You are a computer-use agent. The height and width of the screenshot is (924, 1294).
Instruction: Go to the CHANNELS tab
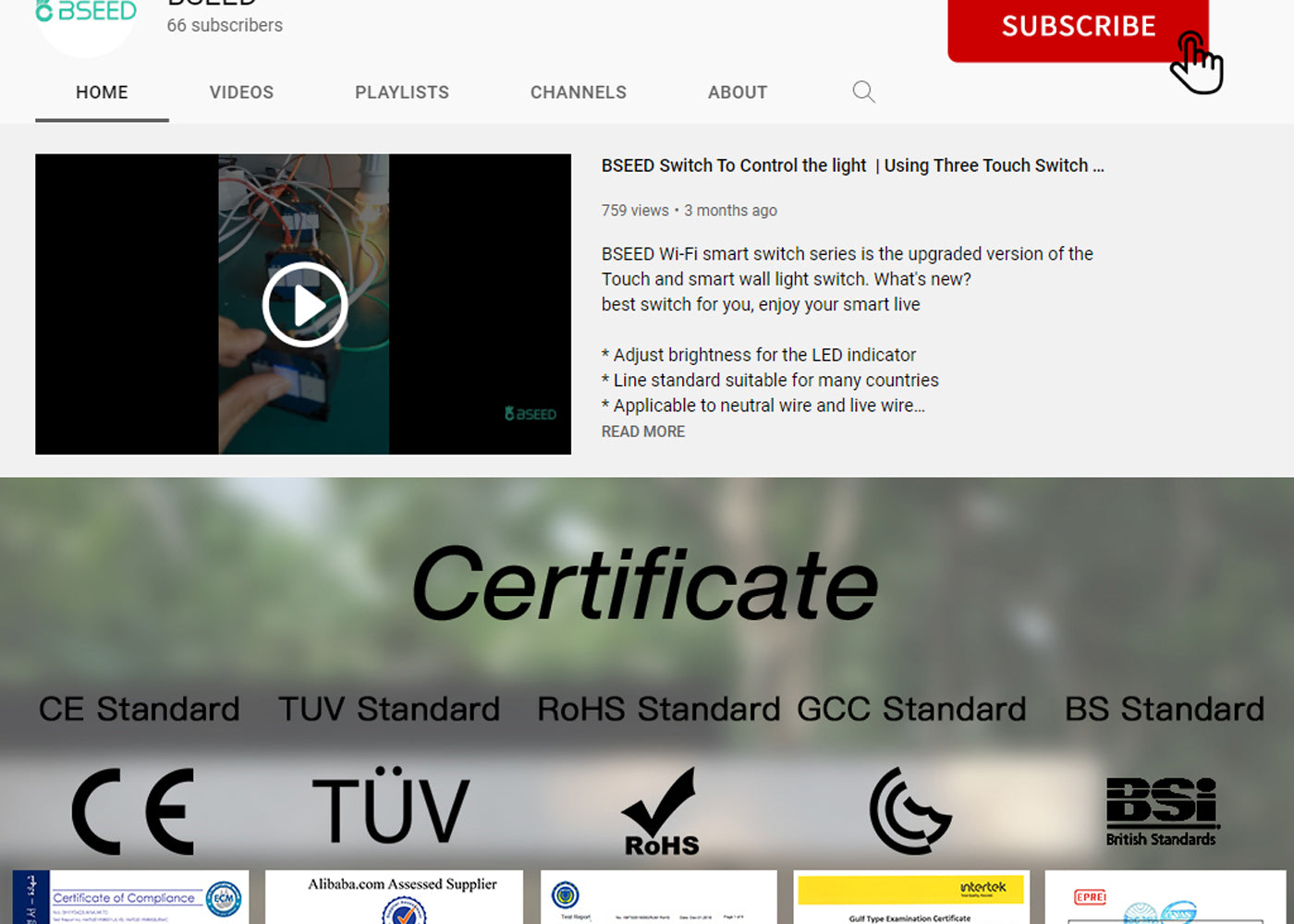pyautogui.click(x=579, y=92)
